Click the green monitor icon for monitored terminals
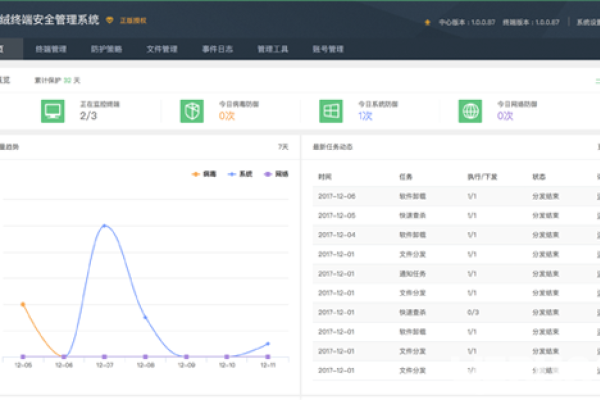 tap(53, 111)
